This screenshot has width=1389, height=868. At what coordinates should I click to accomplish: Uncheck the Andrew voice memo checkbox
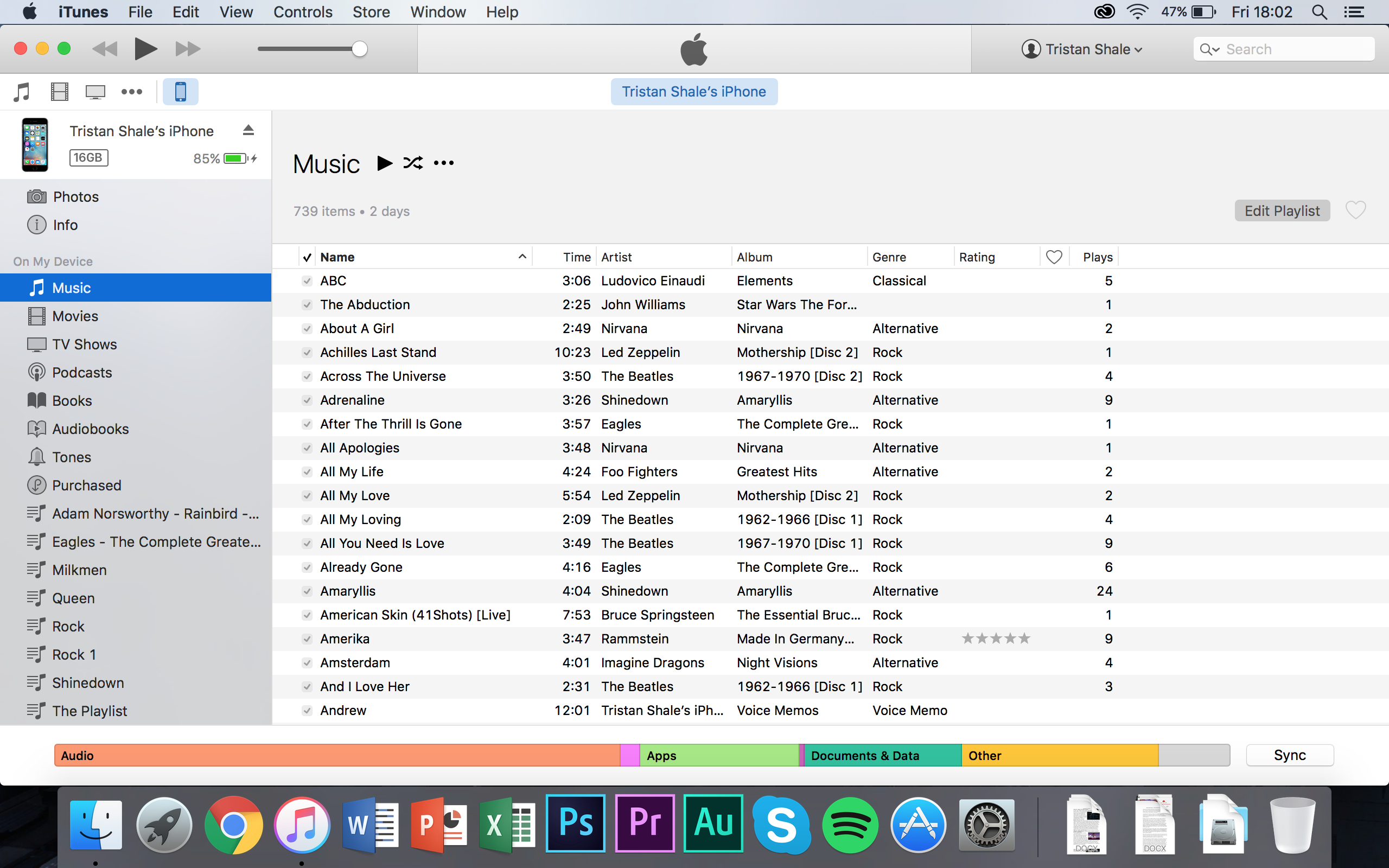coord(307,710)
